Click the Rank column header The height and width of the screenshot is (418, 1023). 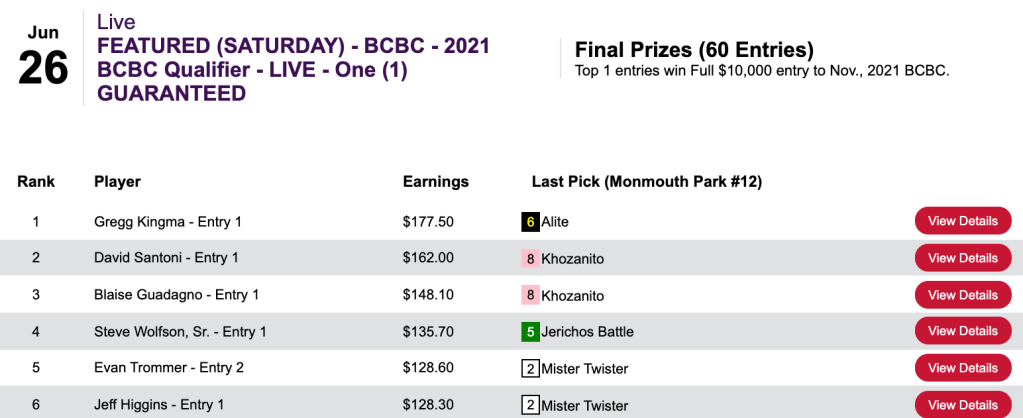[36, 182]
